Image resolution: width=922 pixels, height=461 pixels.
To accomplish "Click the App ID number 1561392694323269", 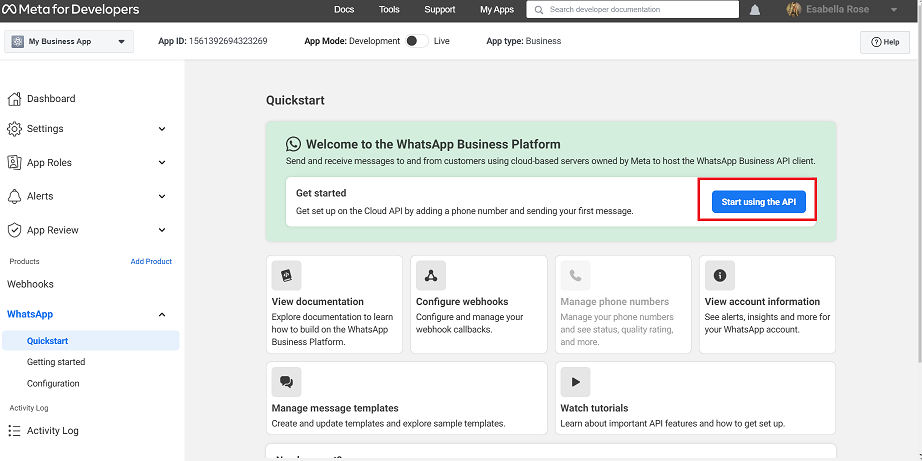I will tap(228, 41).
